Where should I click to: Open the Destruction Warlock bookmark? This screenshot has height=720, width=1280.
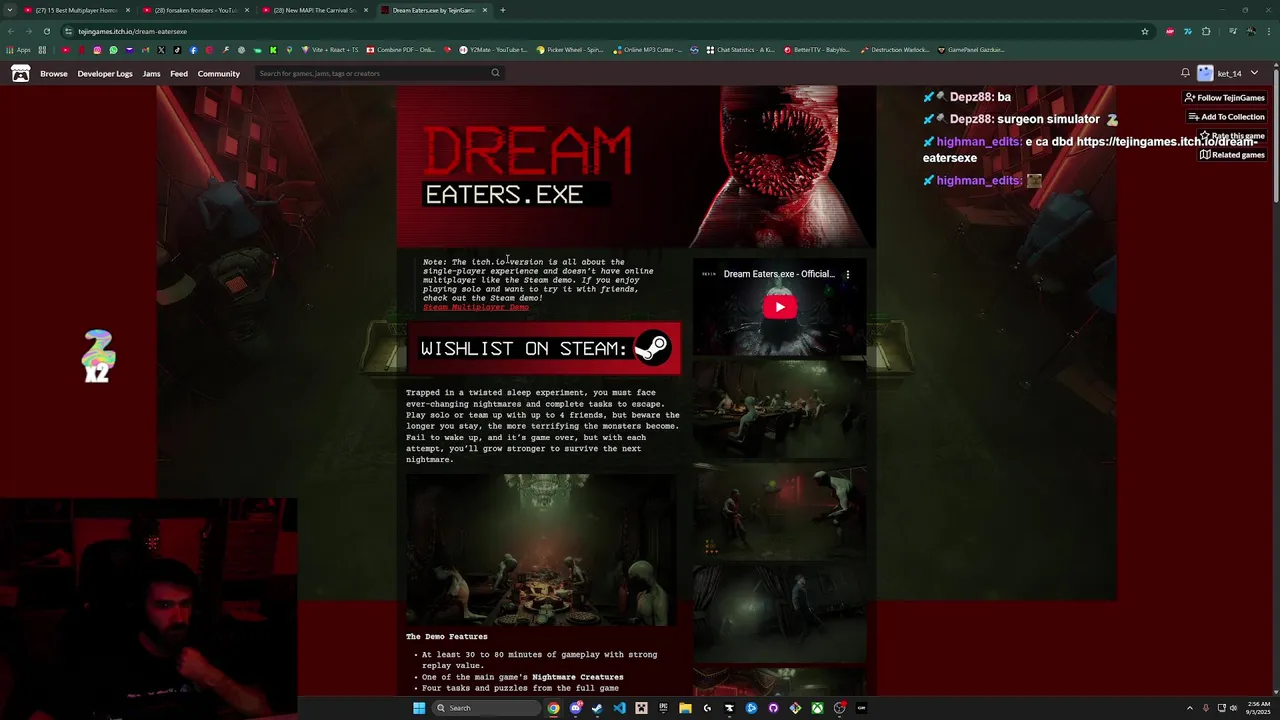coord(895,50)
